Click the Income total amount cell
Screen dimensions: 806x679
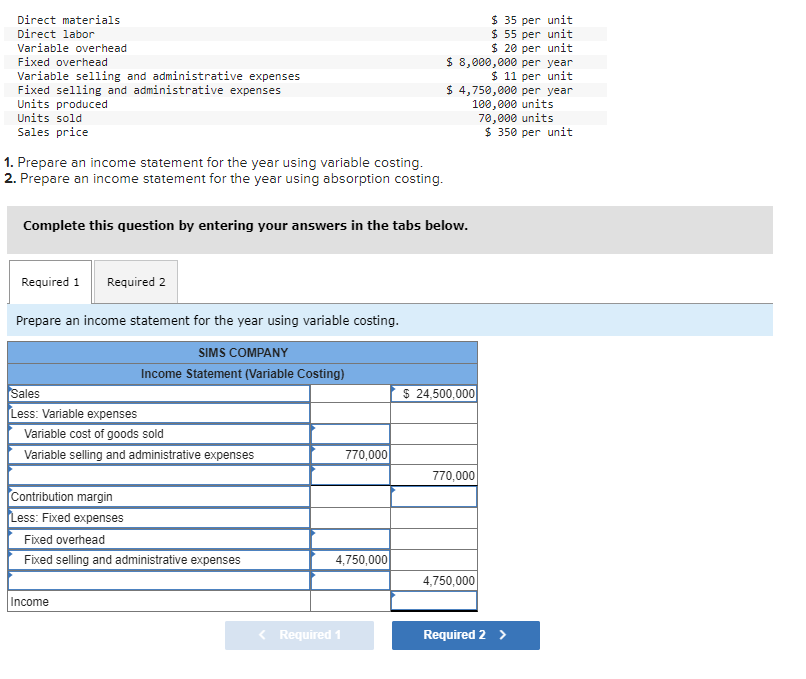(x=435, y=601)
